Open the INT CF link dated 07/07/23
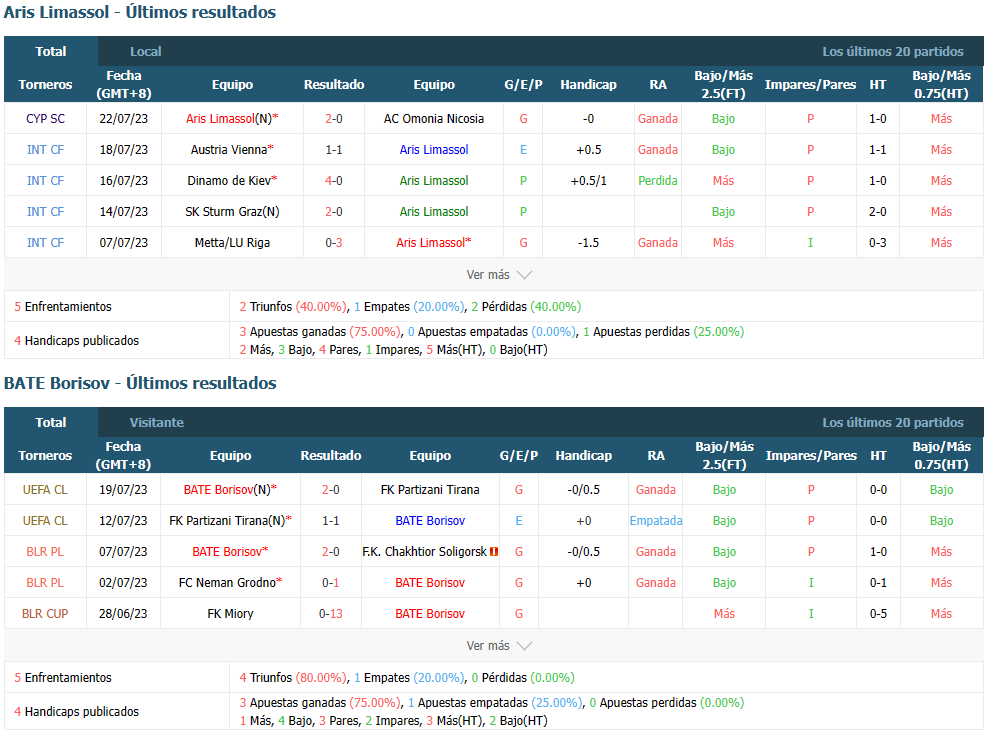The width and height of the screenshot is (990, 736). (x=45, y=242)
